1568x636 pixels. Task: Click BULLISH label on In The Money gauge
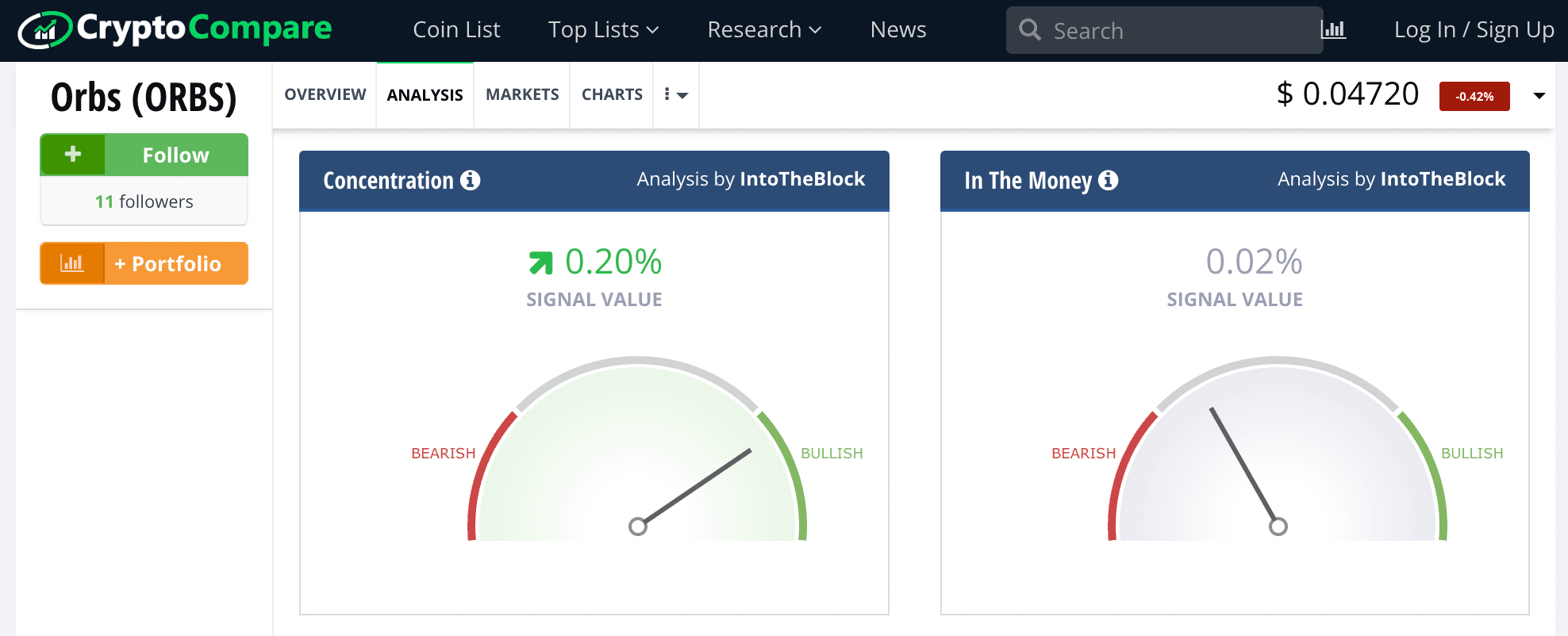click(1472, 453)
